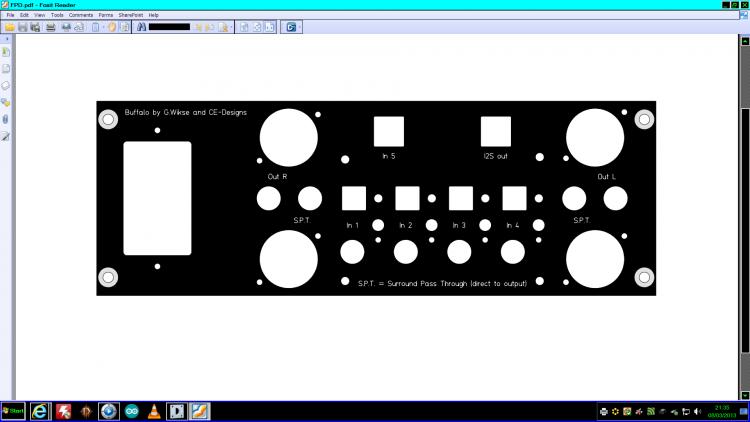Click the fit page toolbar icon
The height and width of the screenshot is (422, 750).
tap(244, 27)
